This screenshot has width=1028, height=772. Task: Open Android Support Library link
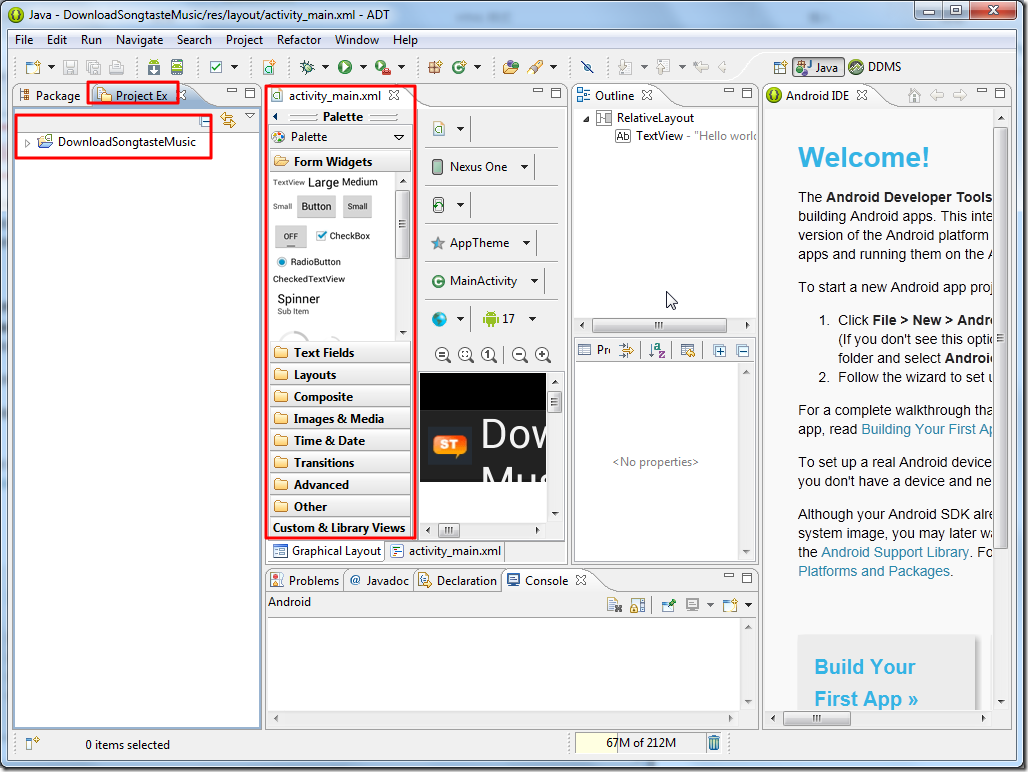895,552
